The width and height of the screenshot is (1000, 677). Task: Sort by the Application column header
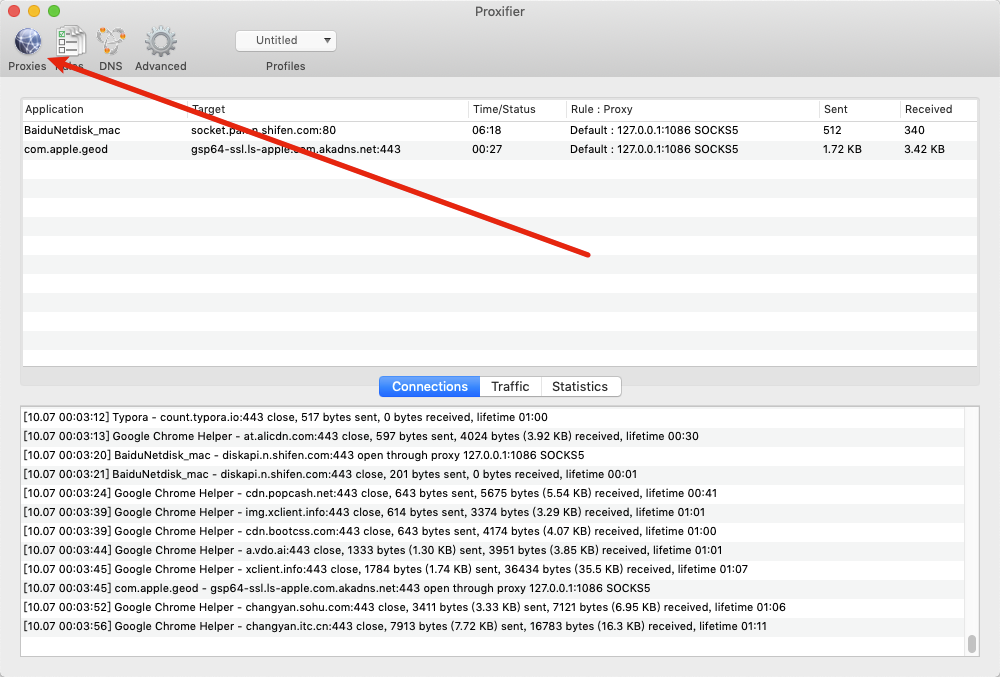[x=105, y=109]
